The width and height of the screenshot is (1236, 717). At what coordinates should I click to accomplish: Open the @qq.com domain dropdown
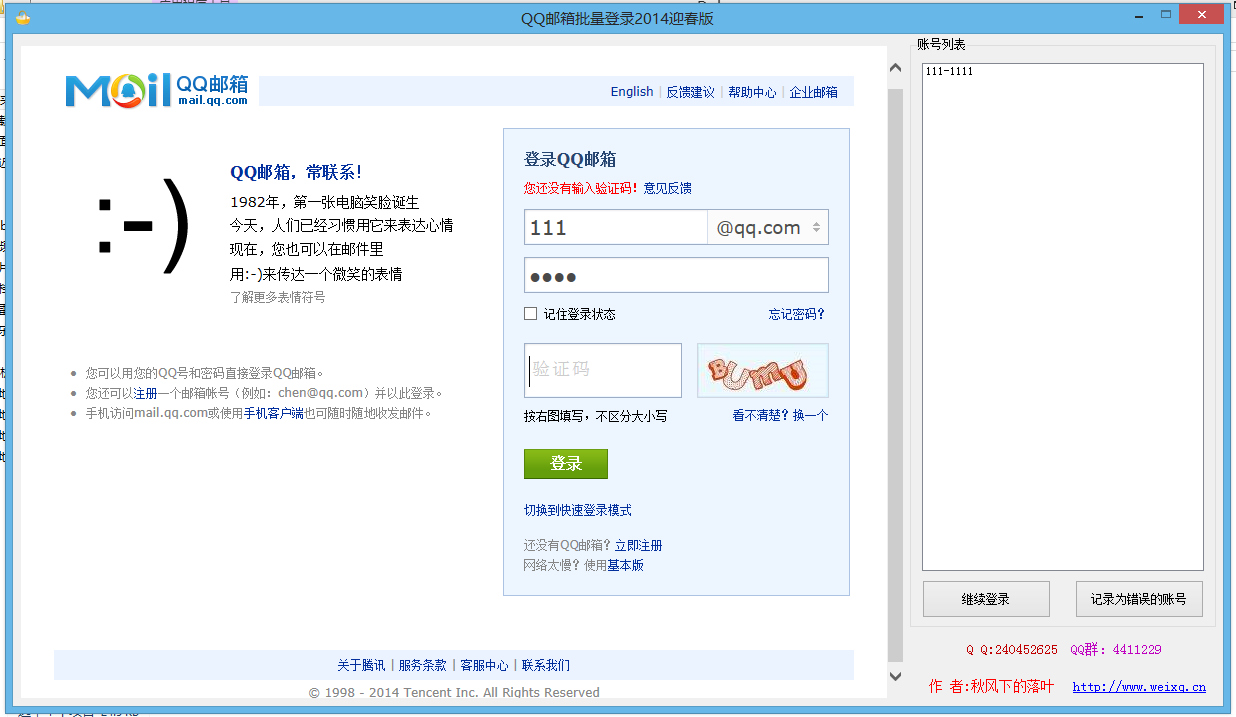point(768,228)
